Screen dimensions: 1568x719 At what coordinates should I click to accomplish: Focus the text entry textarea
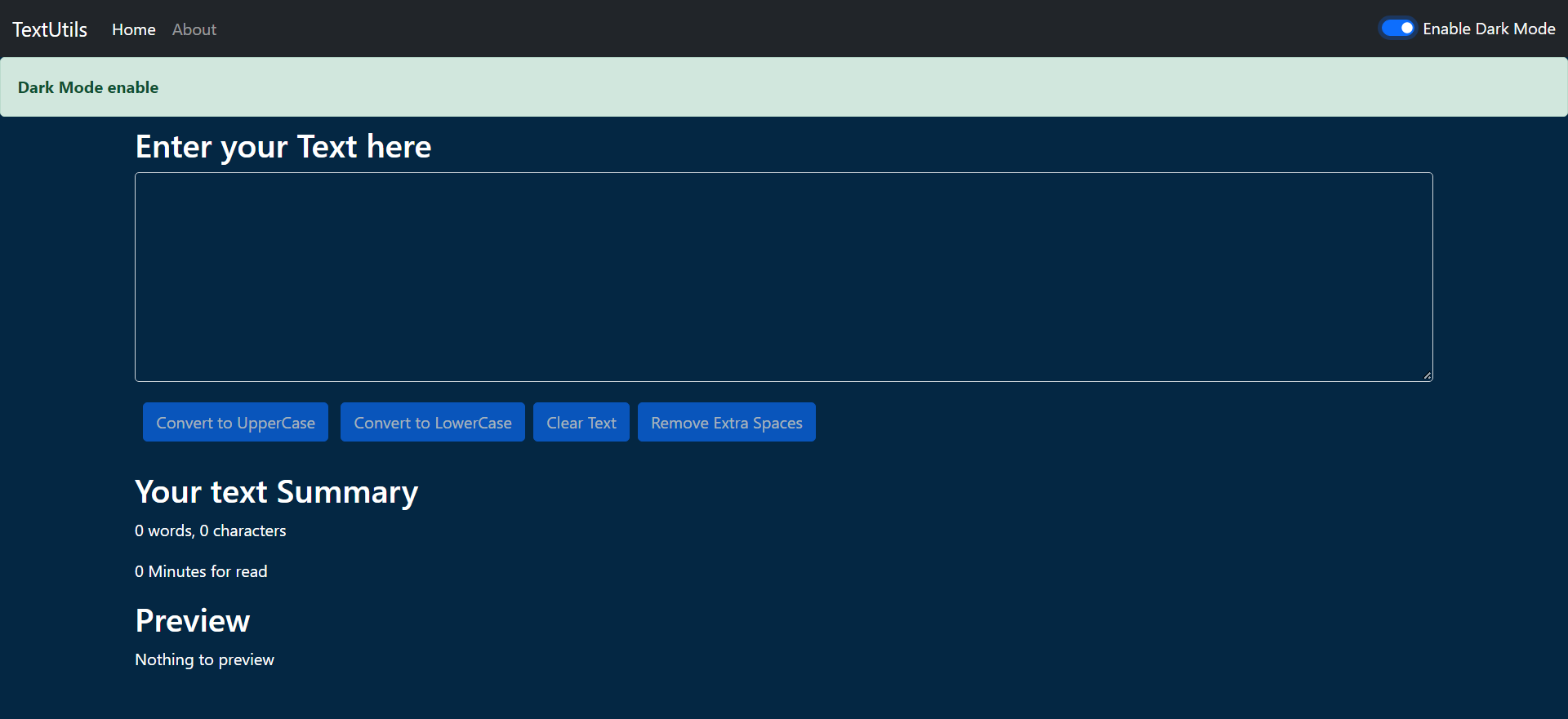click(x=784, y=277)
